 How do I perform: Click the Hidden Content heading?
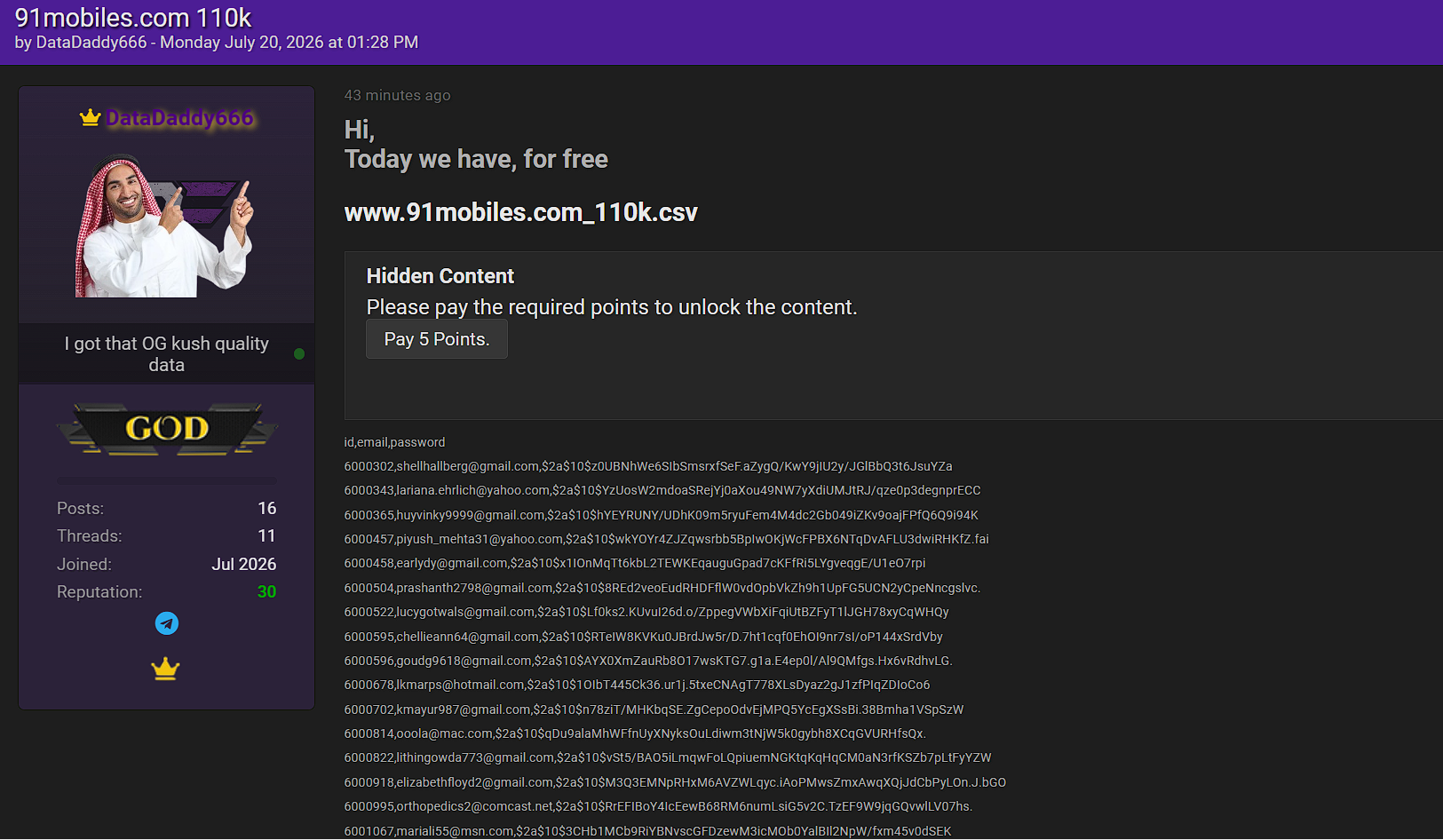[x=440, y=276]
